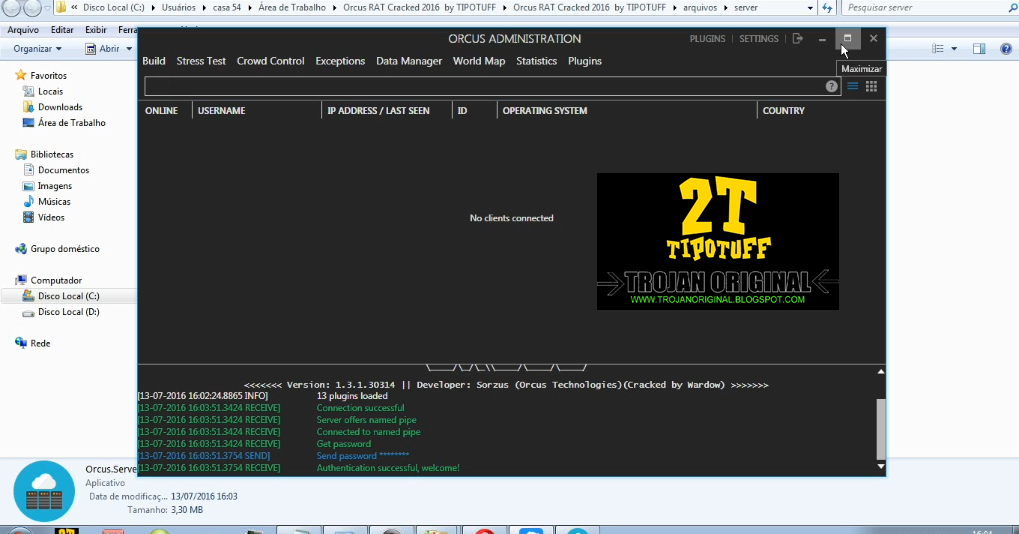Switch Orcus client list to list view

coord(852,86)
